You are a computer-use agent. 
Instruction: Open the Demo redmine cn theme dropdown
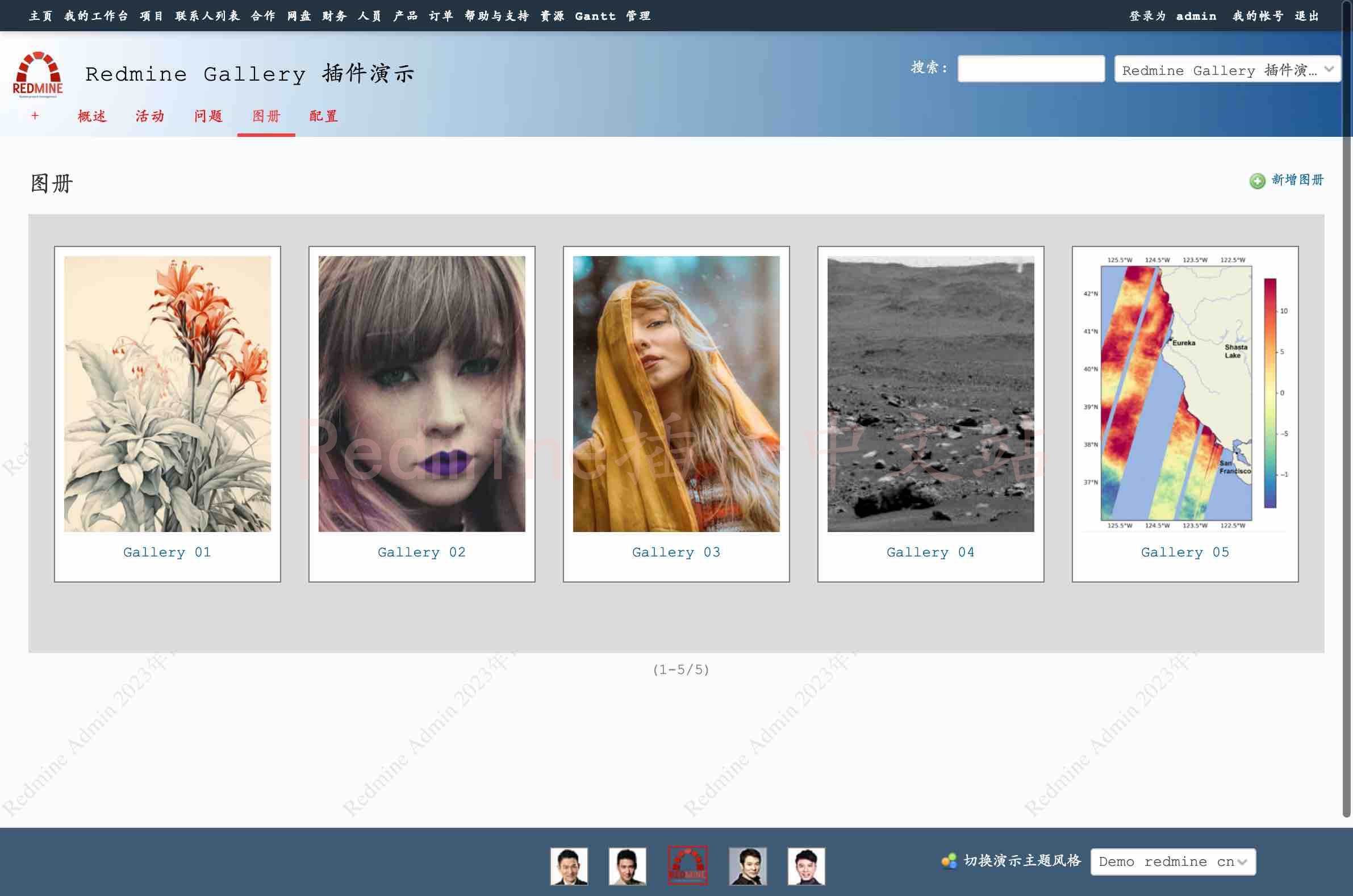coord(1173,862)
